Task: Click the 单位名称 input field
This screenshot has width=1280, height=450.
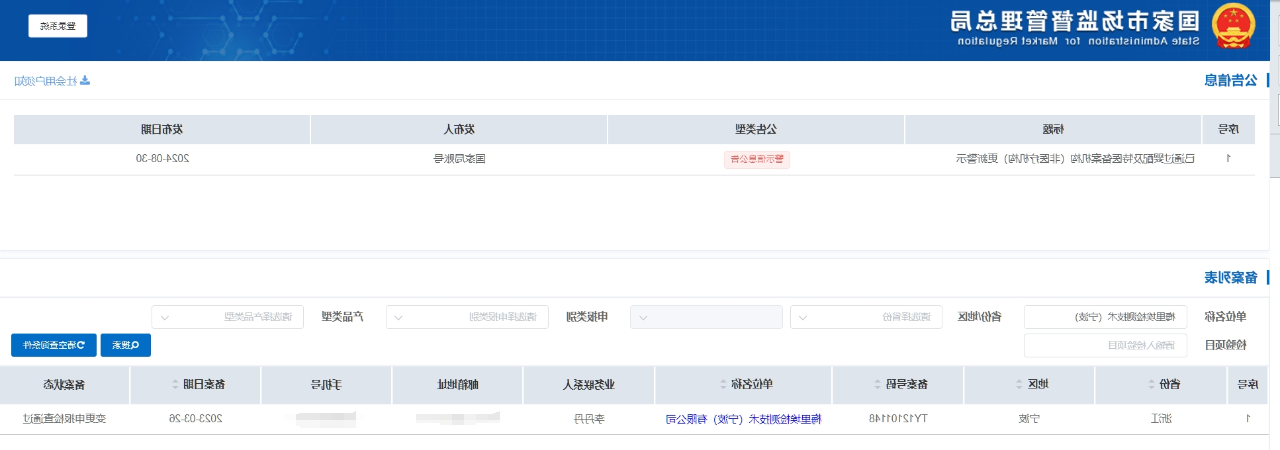Action: (1106, 317)
